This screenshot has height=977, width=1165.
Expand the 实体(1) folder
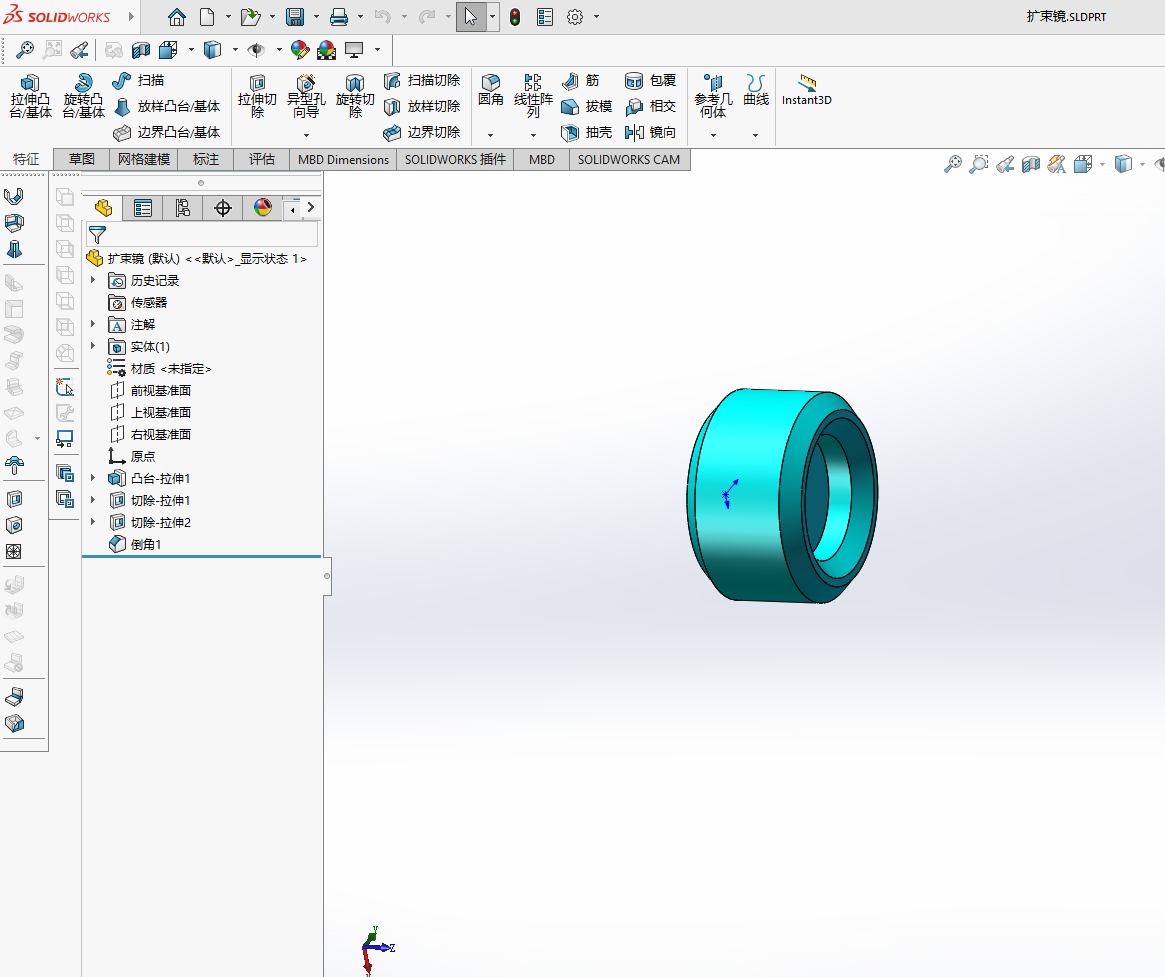tap(93, 345)
